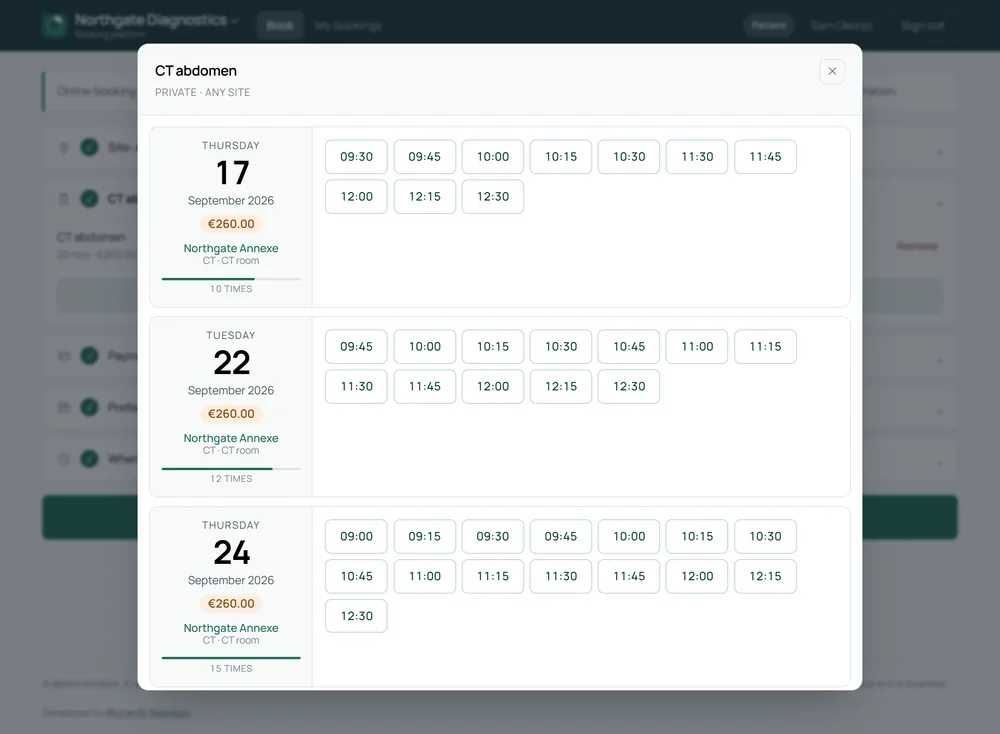
Task: Pick 11:15 on Thursday 24 September
Action: pyautogui.click(x=493, y=576)
